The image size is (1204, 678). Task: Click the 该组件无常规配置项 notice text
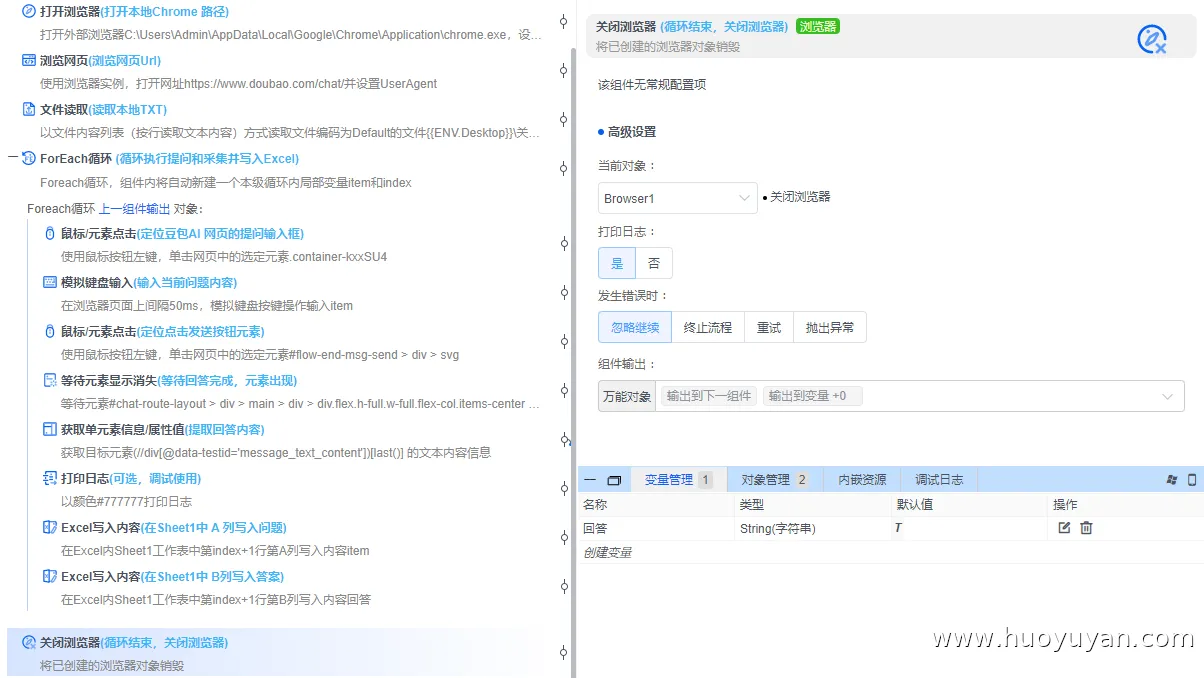coord(652,85)
